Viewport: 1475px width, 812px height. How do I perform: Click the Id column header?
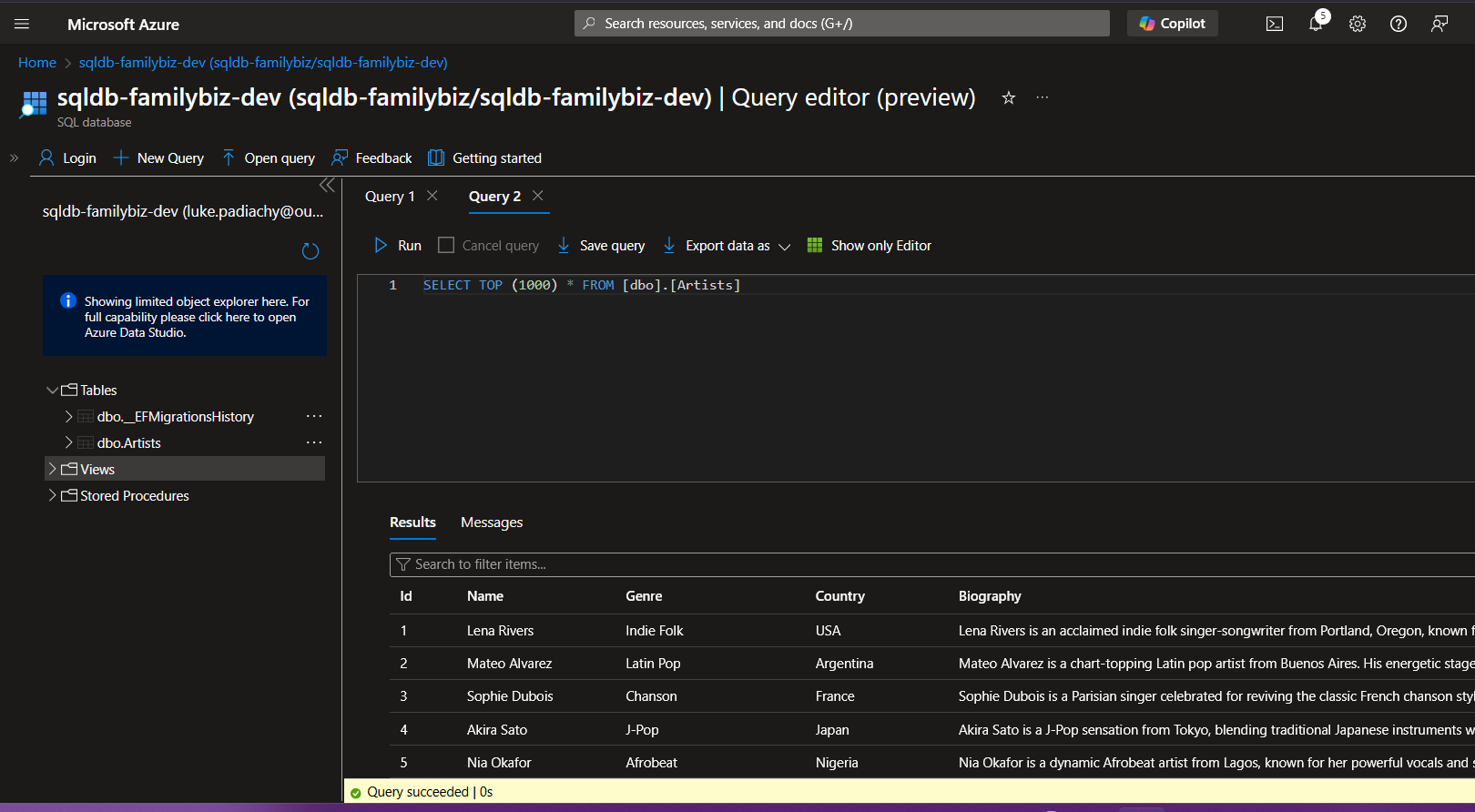coord(406,596)
